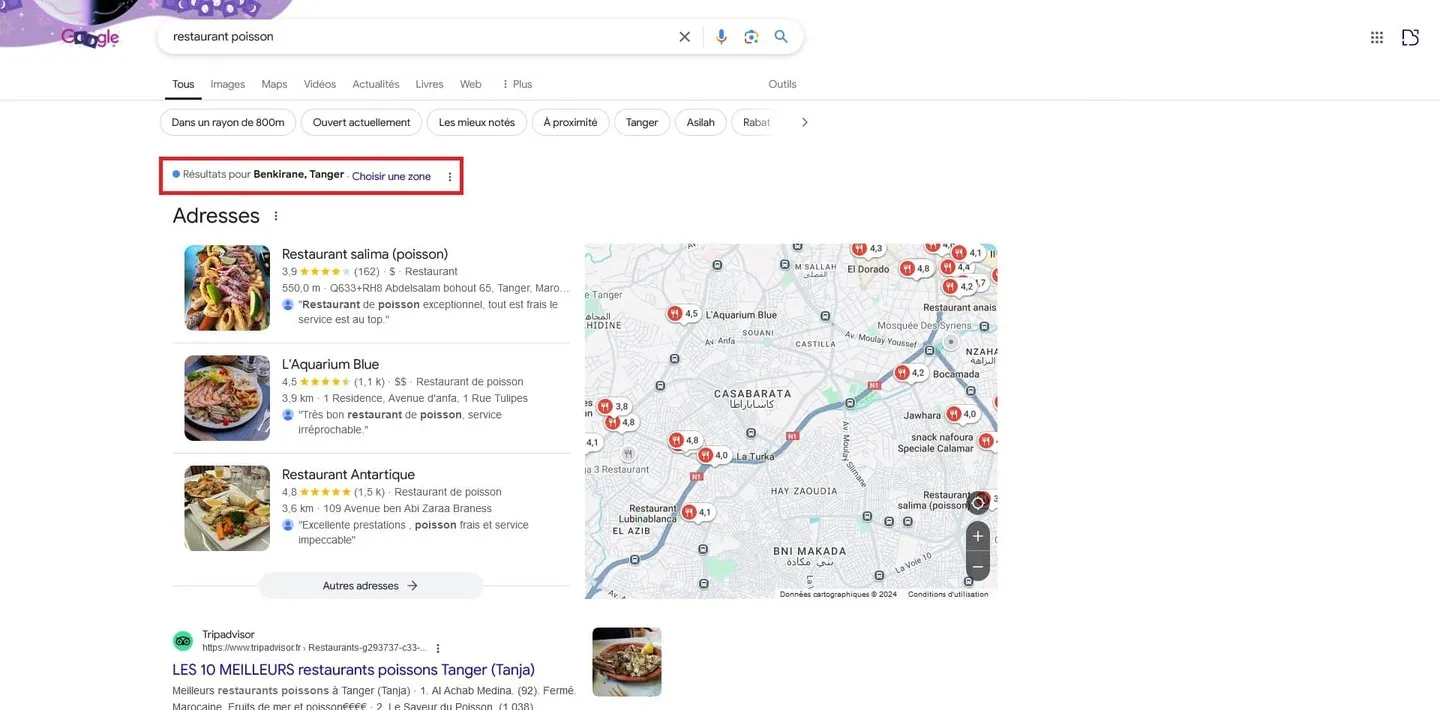This screenshot has height=710, width=1440.
Task: Open the Restaurant Antartique listing
Action: 348,474
